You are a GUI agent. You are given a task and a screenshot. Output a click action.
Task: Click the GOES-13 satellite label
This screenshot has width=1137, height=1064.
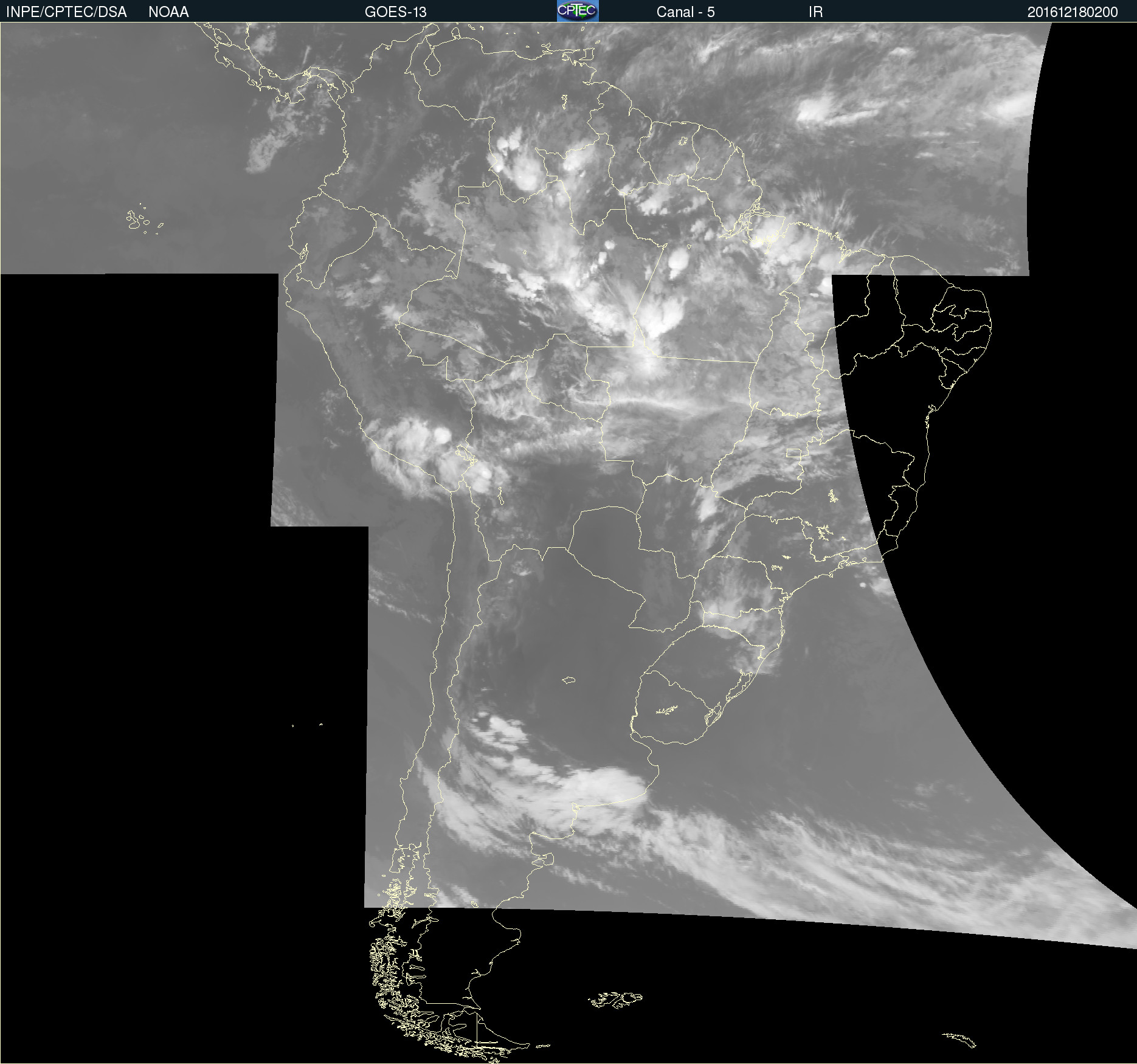[395, 12]
